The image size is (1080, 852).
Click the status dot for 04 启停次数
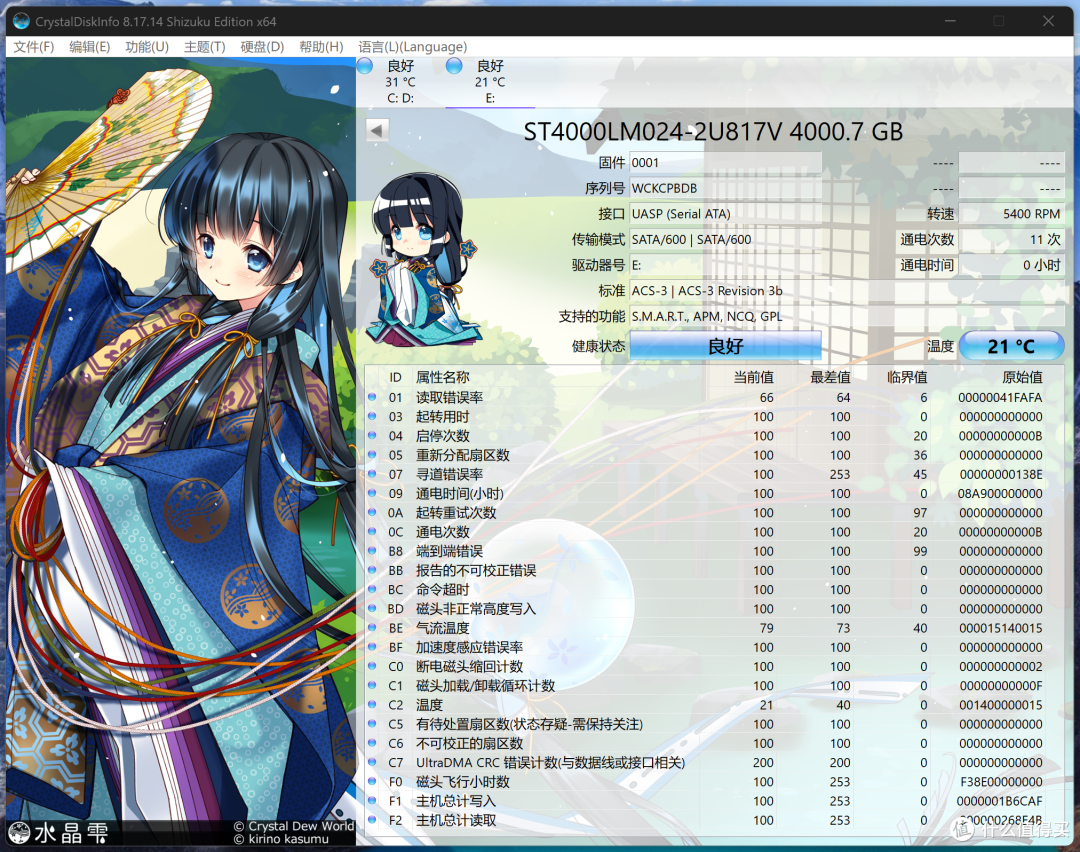point(372,435)
